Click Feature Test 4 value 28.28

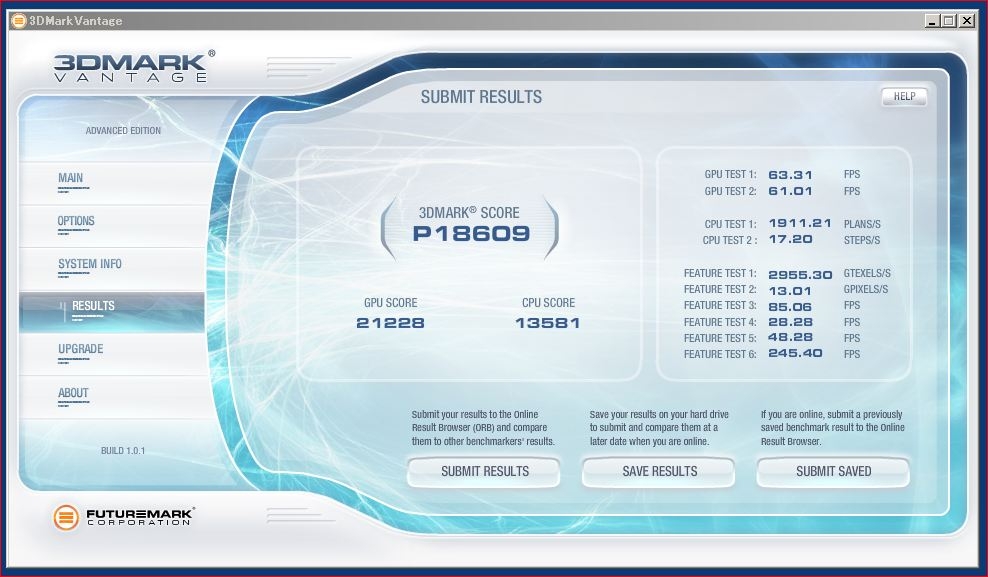tap(790, 322)
